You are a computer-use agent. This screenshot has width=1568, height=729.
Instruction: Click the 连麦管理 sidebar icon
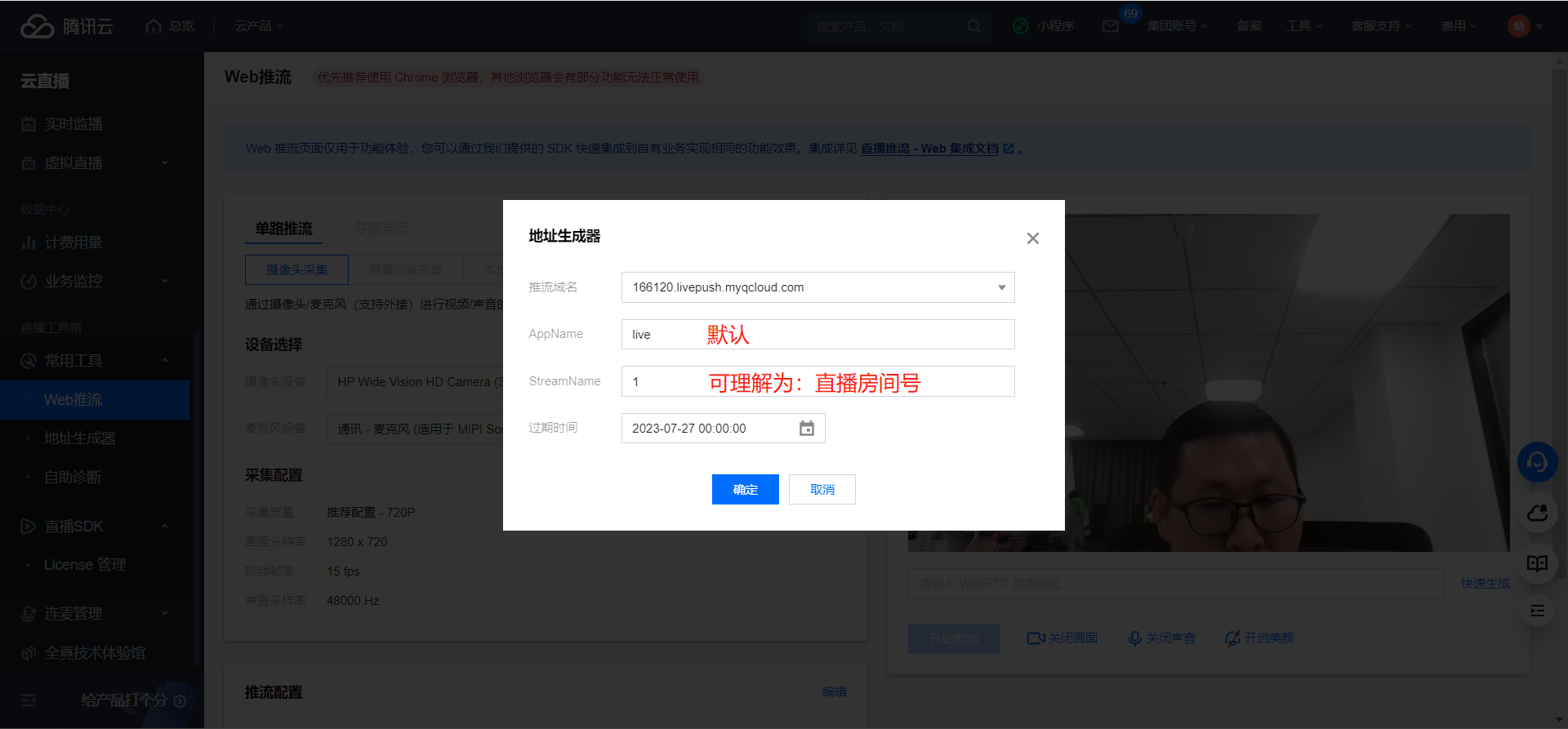tap(29, 614)
